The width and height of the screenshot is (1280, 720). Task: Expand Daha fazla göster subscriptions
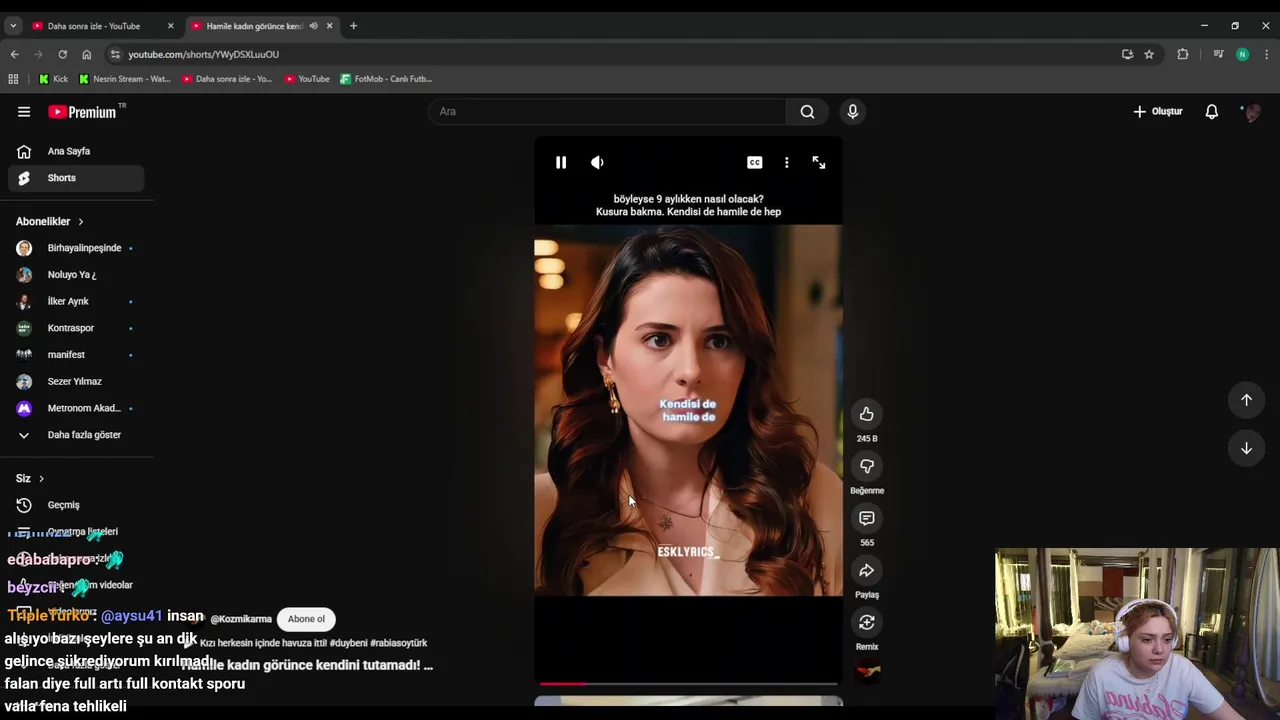tap(76, 435)
